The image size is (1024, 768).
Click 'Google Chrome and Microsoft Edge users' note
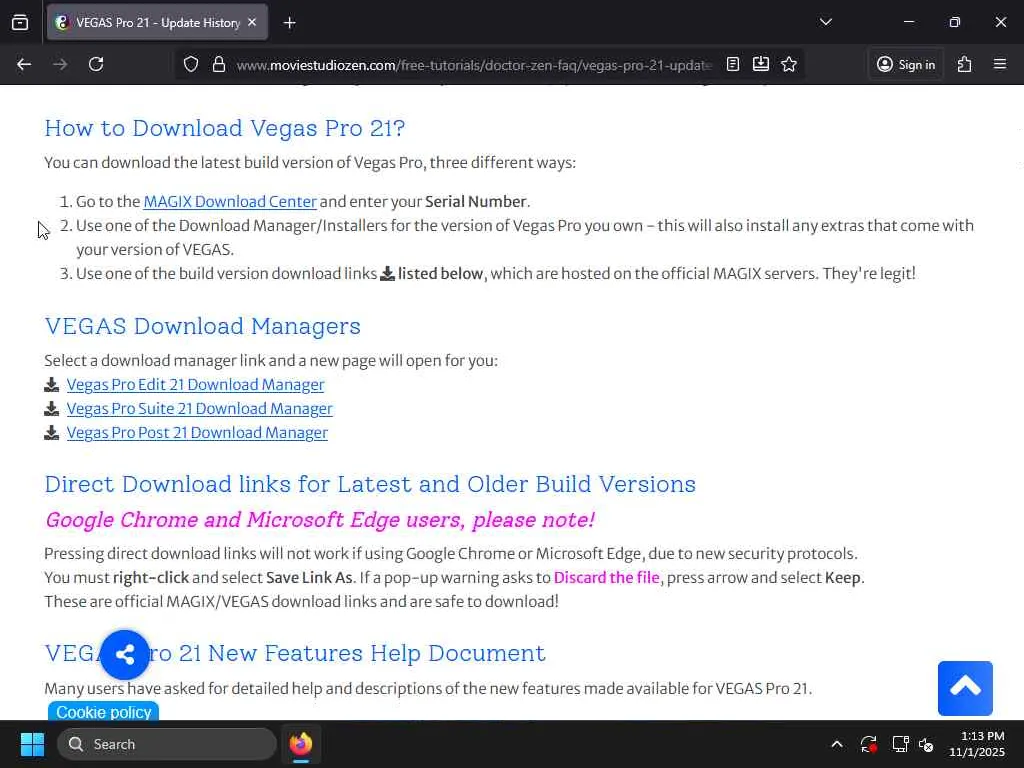point(319,520)
